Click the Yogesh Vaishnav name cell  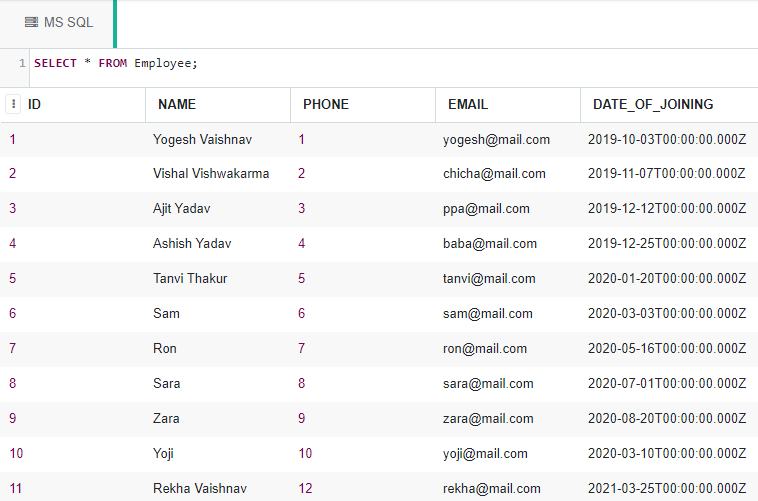pyautogui.click(x=203, y=140)
